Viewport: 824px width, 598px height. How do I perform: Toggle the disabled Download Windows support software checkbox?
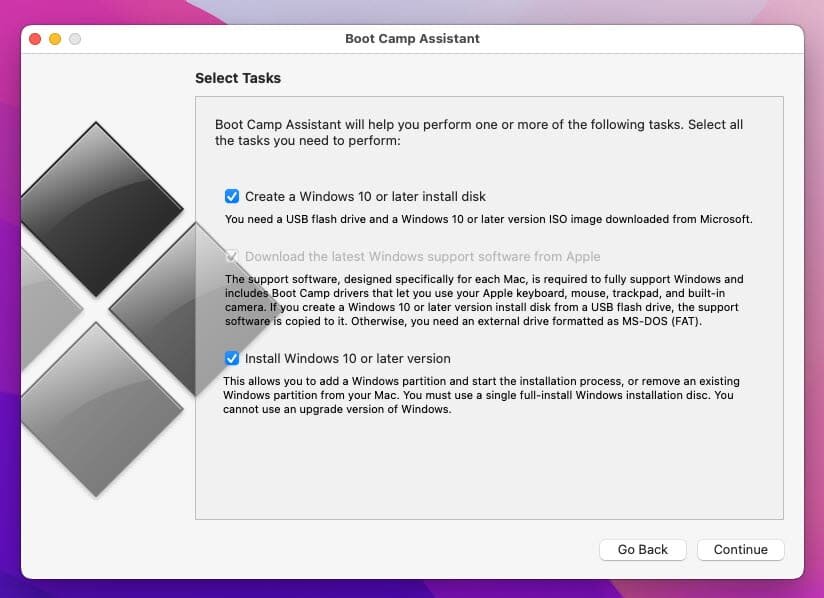(x=232, y=256)
